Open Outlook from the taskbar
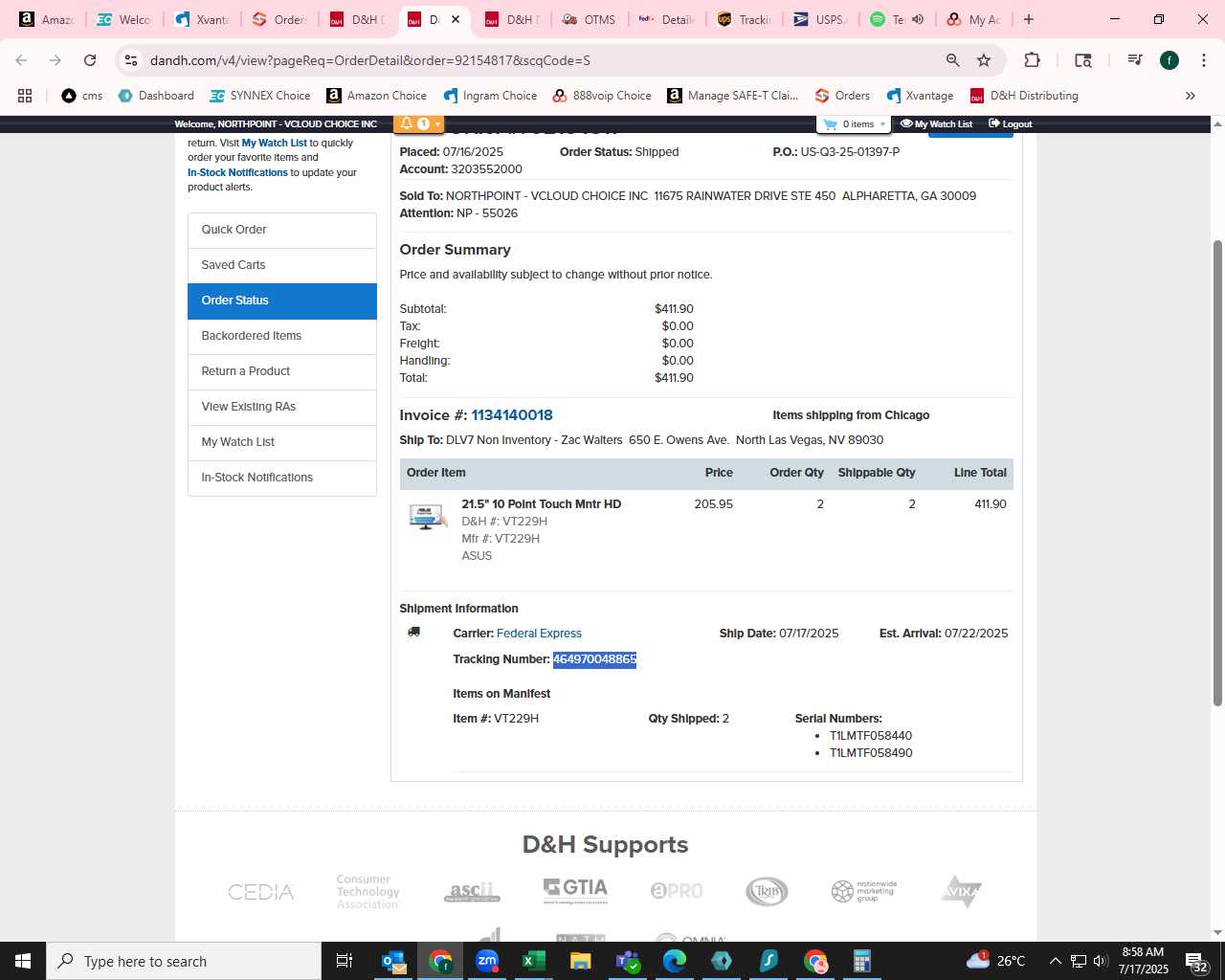Viewport: 1225px width, 980px height. [x=393, y=961]
